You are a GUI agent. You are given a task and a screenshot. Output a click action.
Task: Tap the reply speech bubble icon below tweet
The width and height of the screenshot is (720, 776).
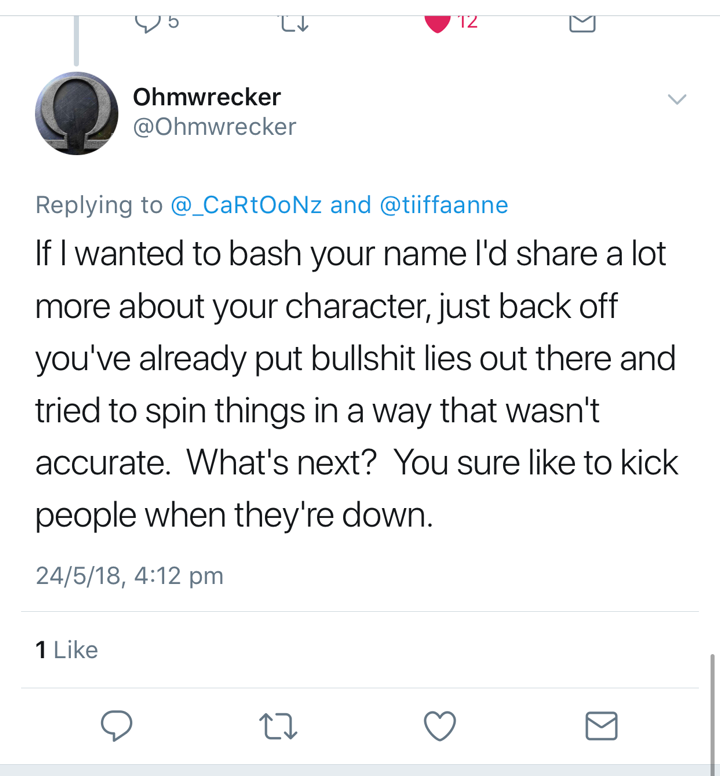click(116, 726)
